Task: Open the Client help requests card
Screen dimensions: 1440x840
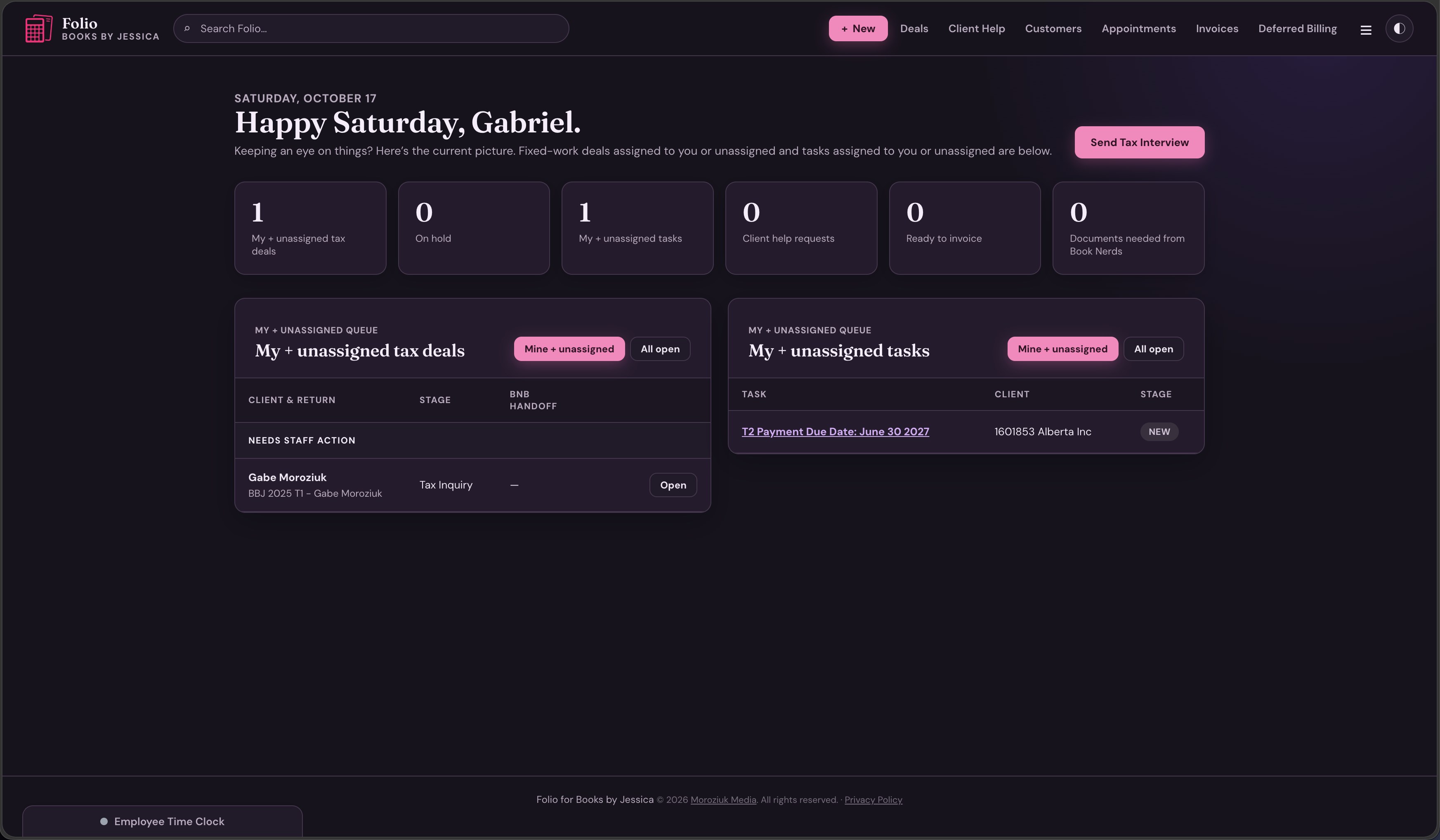Action: point(801,228)
